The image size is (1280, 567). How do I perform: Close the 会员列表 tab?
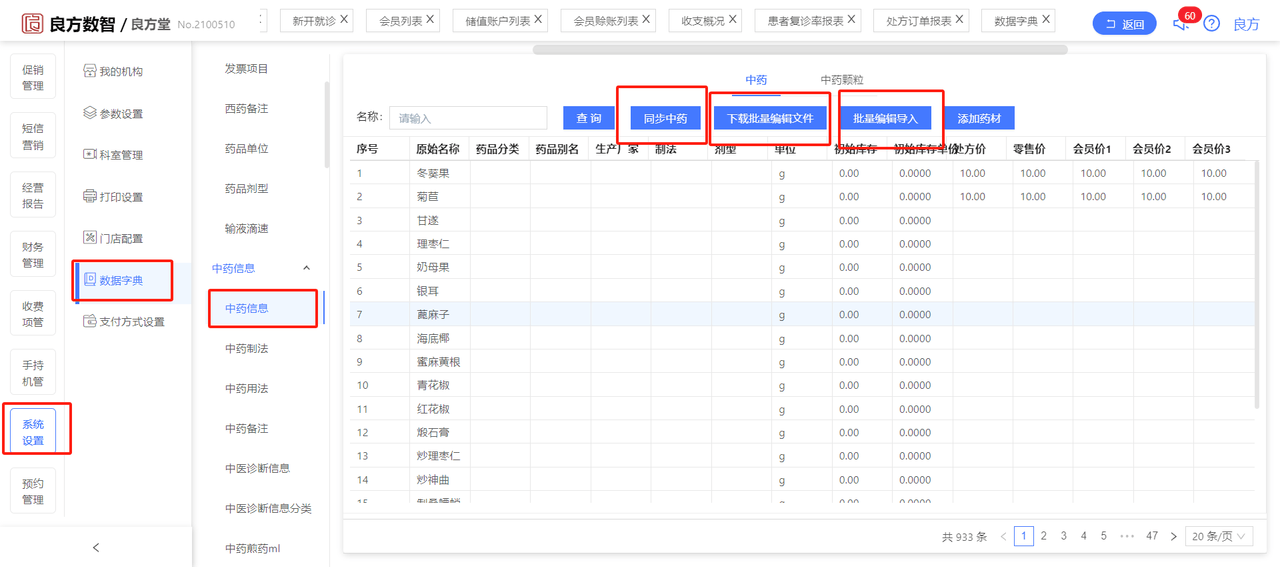pos(430,19)
